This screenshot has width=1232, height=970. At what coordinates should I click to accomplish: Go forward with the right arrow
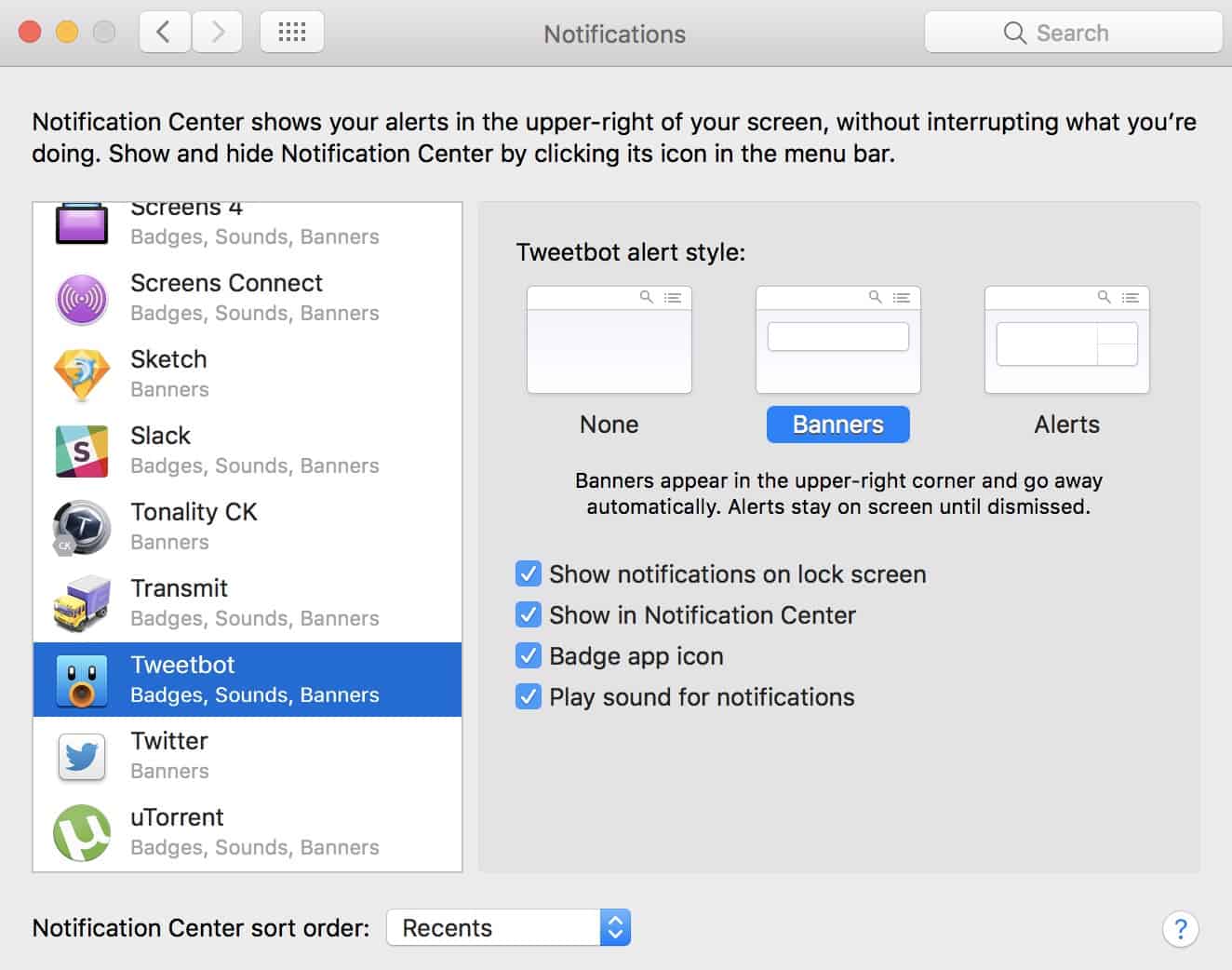(x=218, y=33)
